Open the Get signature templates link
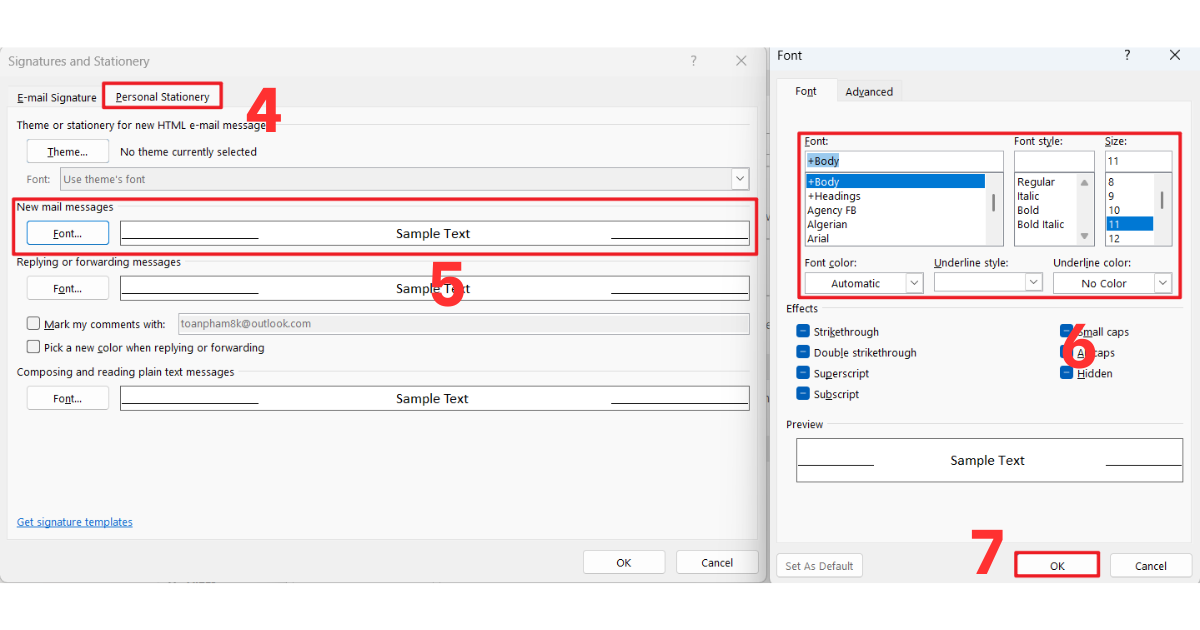Screen dimensions: 1200x630 click(75, 522)
